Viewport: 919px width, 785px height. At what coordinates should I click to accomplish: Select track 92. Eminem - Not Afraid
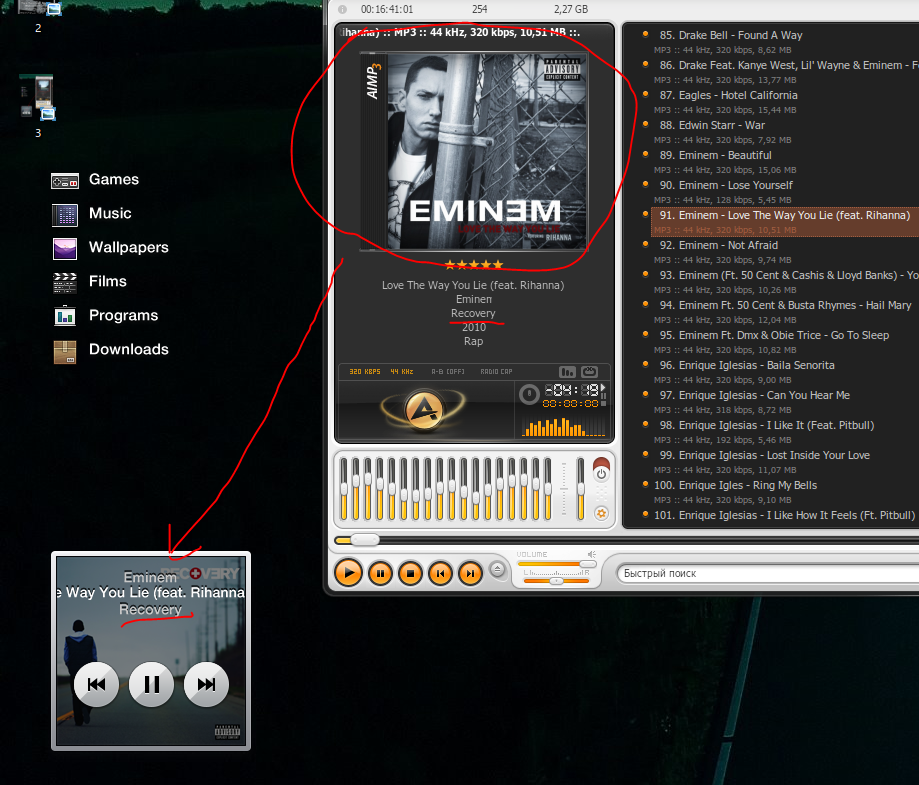(784, 252)
